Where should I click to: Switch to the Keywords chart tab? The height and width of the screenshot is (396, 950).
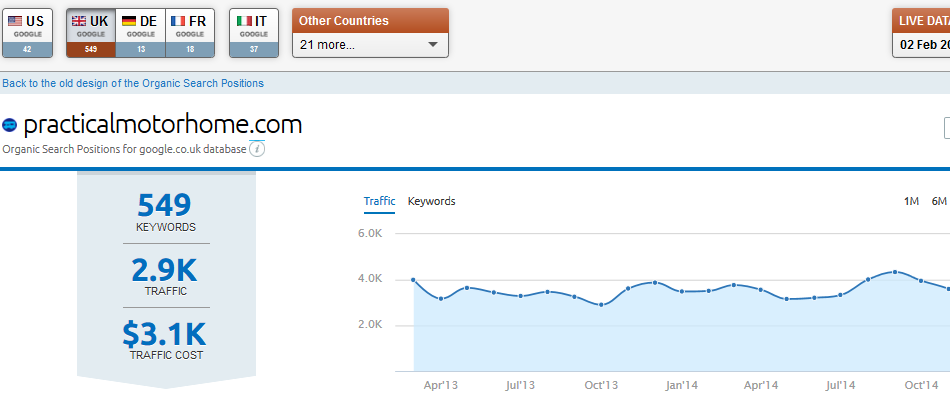point(431,201)
